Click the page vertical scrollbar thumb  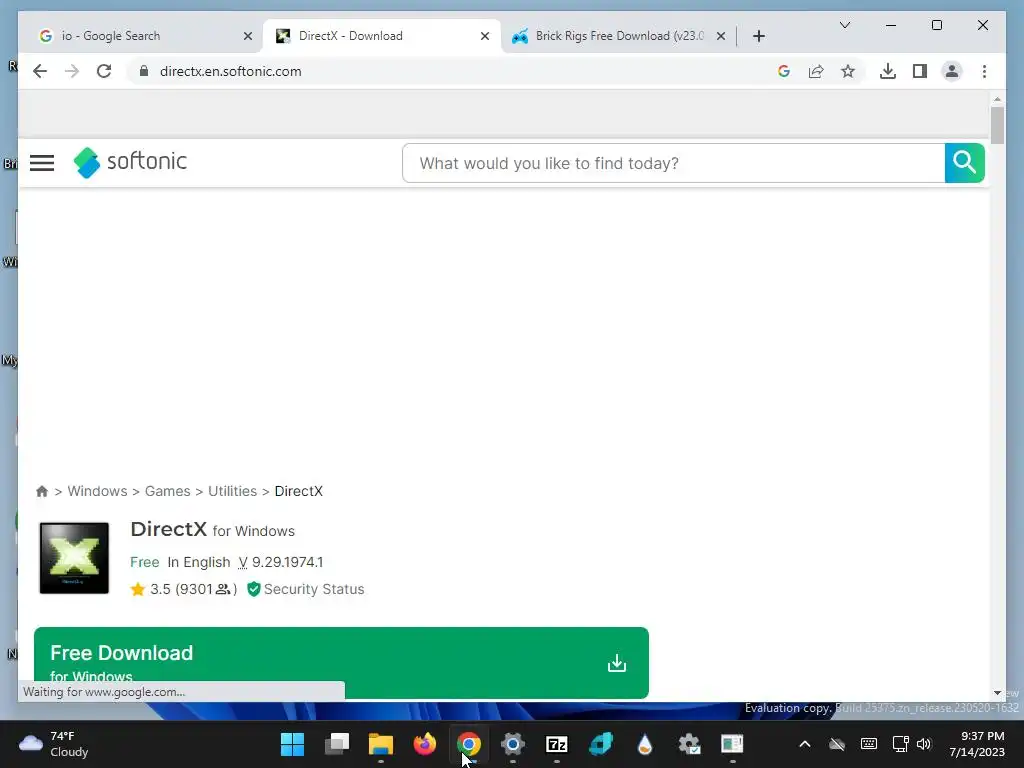(x=997, y=125)
